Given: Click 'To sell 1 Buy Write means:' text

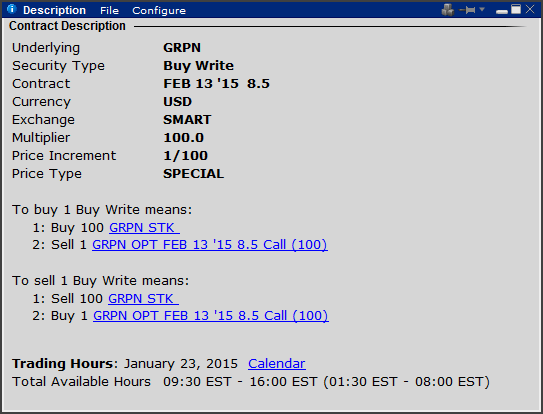Looking at the screenshot, I should (100, 281).
